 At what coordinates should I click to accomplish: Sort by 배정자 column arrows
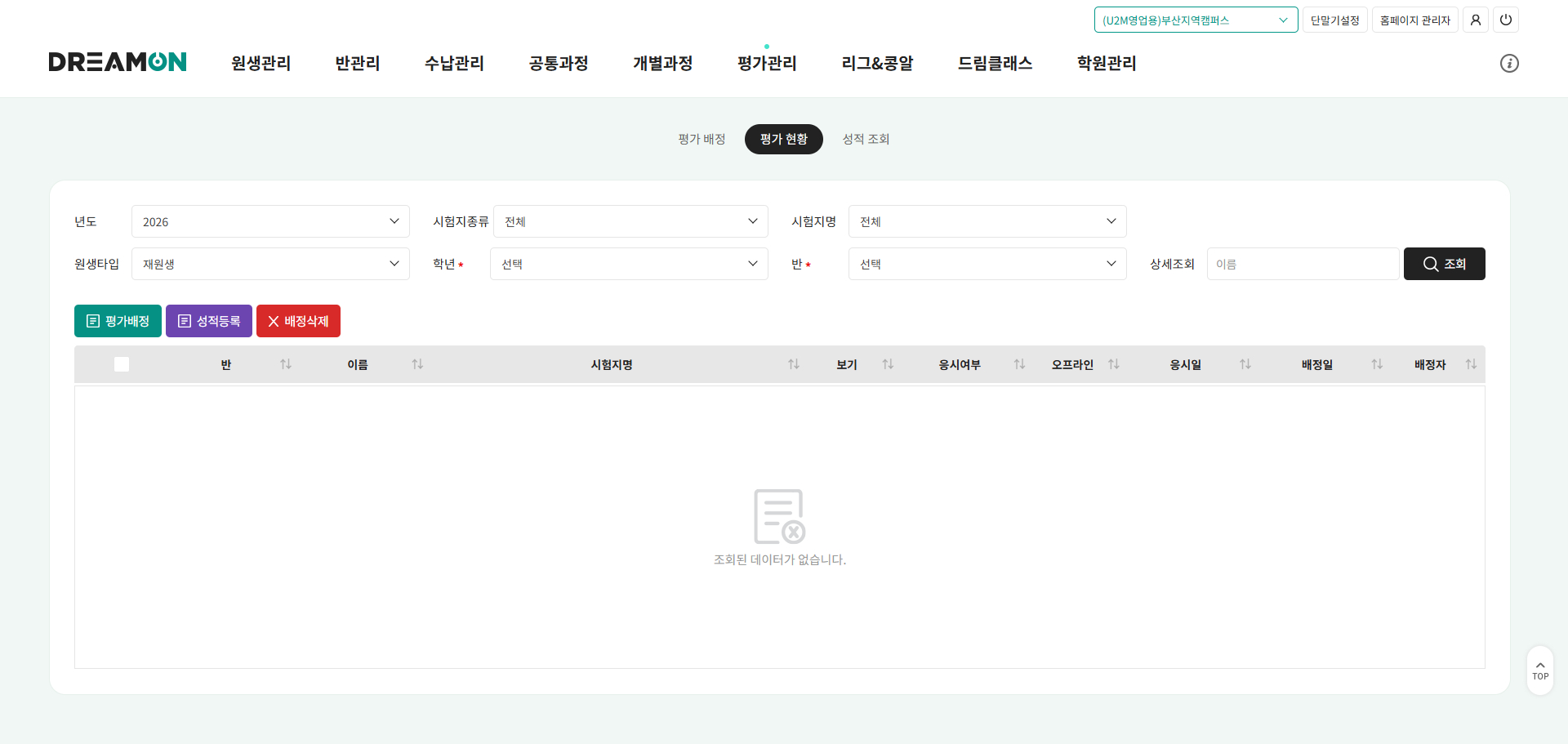click(x=1471, y=364)
